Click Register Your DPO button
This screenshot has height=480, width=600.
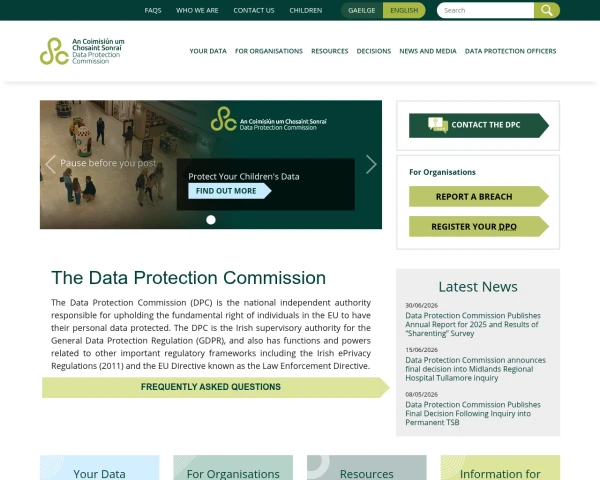click(x=479, y=227)
